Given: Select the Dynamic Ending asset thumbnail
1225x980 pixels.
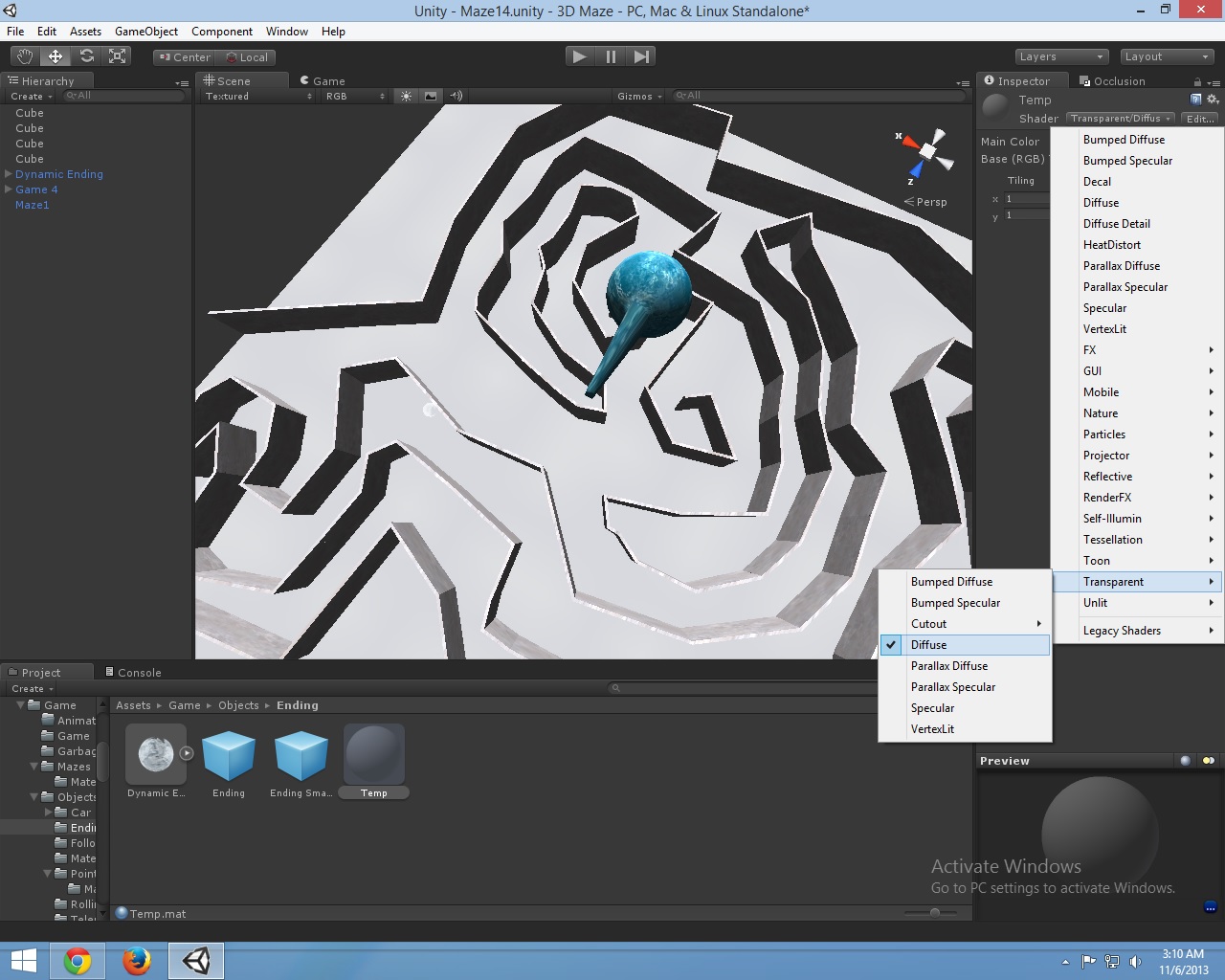Looking at the screenshot, I should click(156, 754).
